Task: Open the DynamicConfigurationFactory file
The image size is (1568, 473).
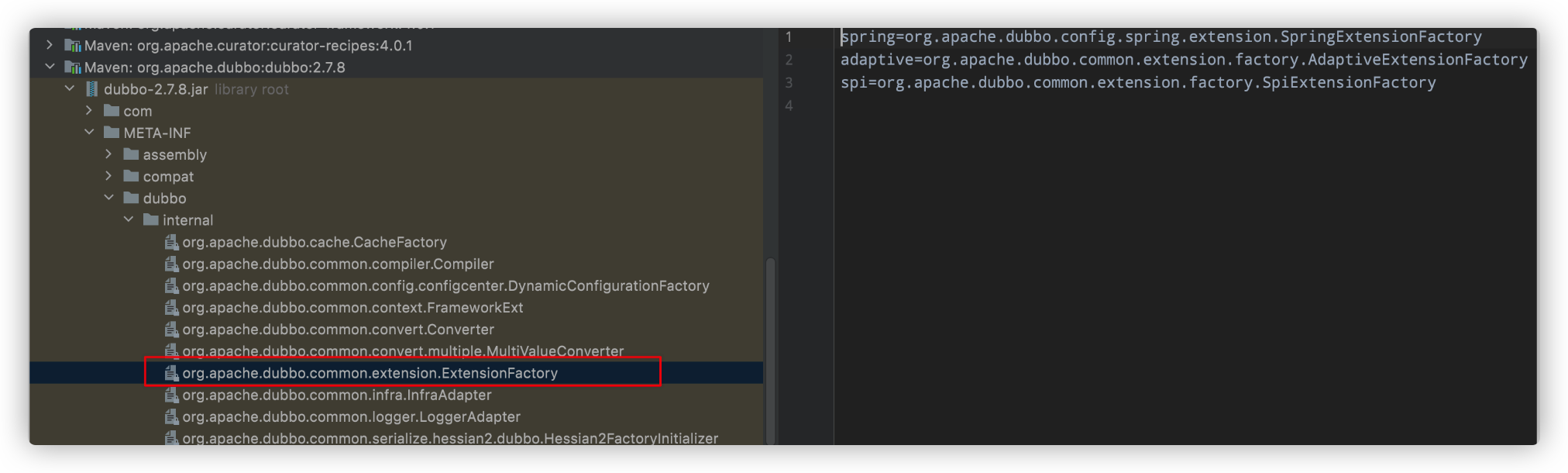Action: 445,286
